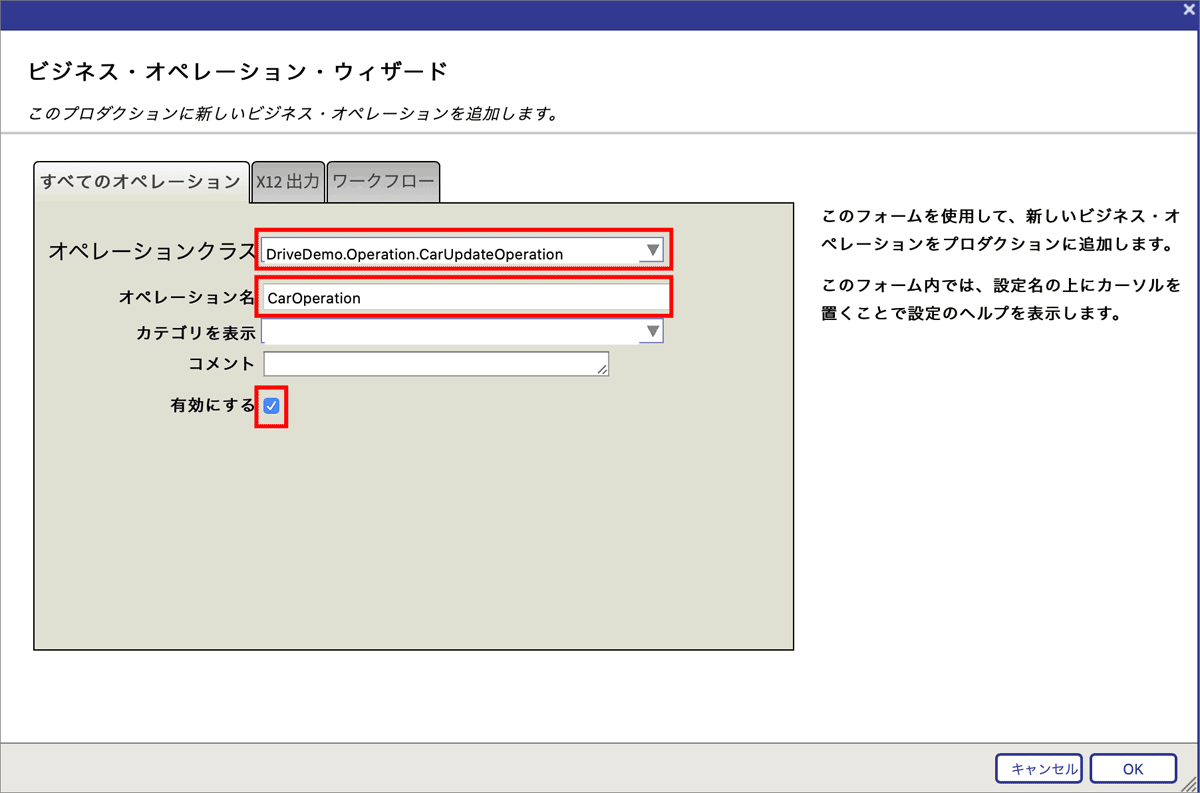The image size is (1200, 793).
Task: Switch to the すべてのオペレーション tab
Action: [x=141, y=181]
